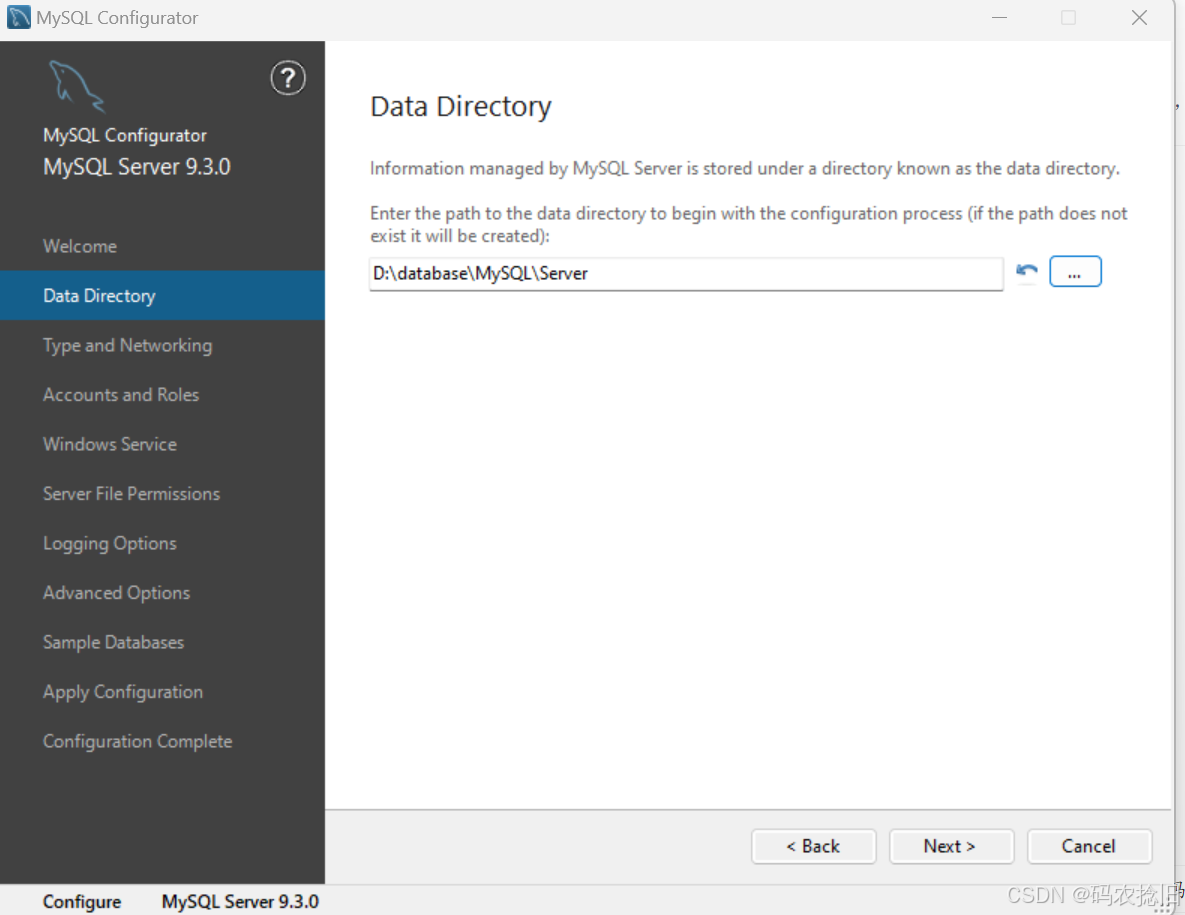Screen dimensions: 1185x915
Task: Click the MySQL Configurator title bar icon
Action: 18,17
